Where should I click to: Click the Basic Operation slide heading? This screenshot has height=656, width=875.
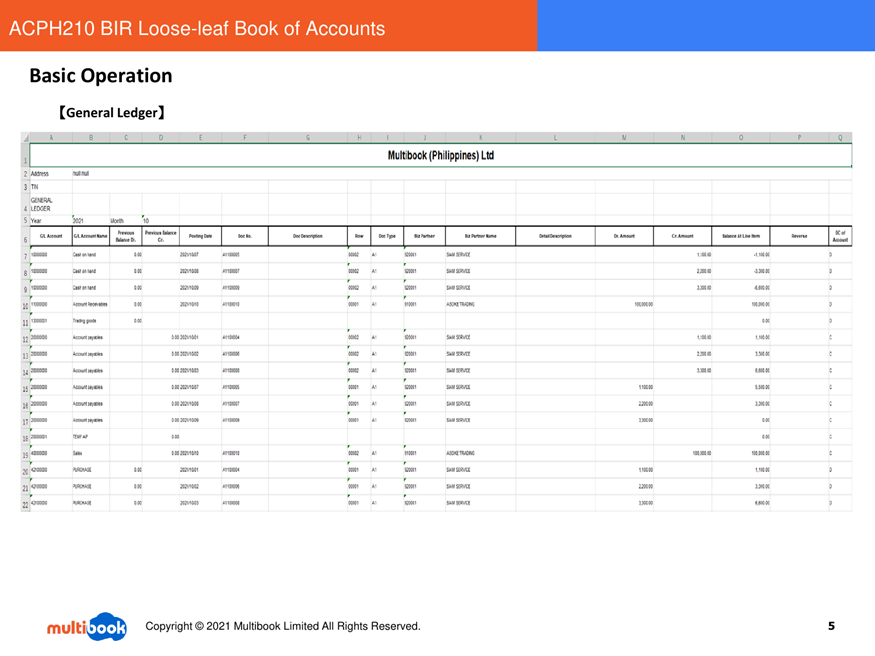pos(101,76)
